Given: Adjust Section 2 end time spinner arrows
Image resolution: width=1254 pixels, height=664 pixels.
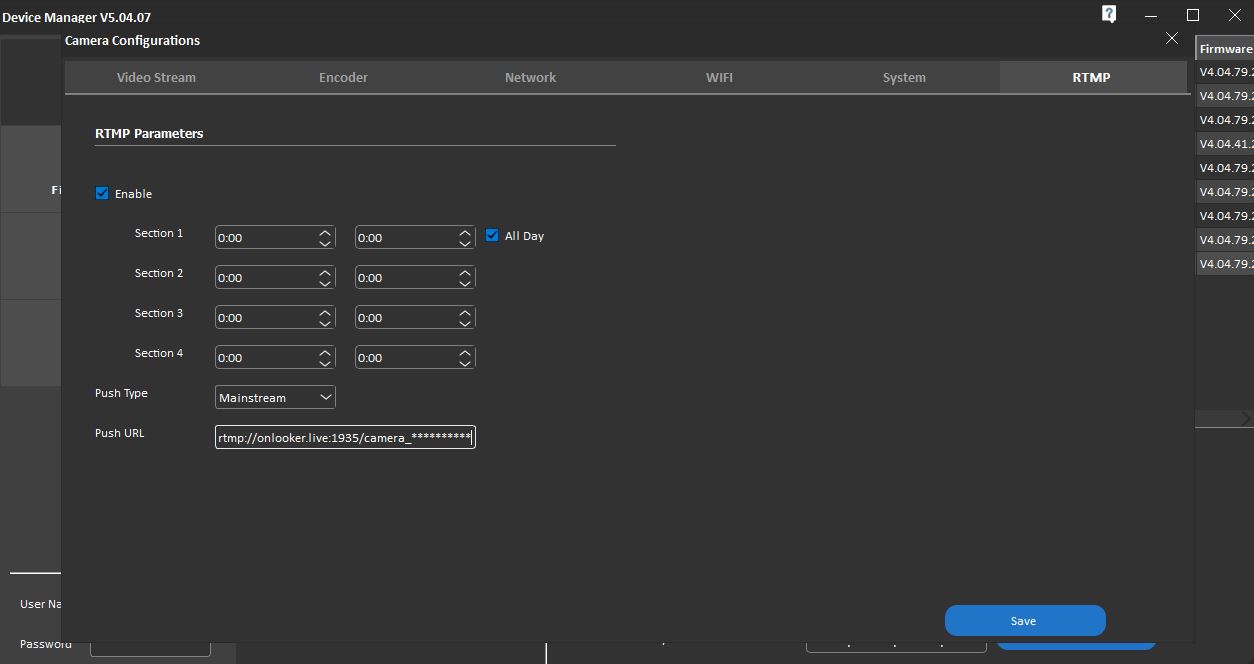Looking at the screenshot, I should pyautogui.click(x=465, y=277).
